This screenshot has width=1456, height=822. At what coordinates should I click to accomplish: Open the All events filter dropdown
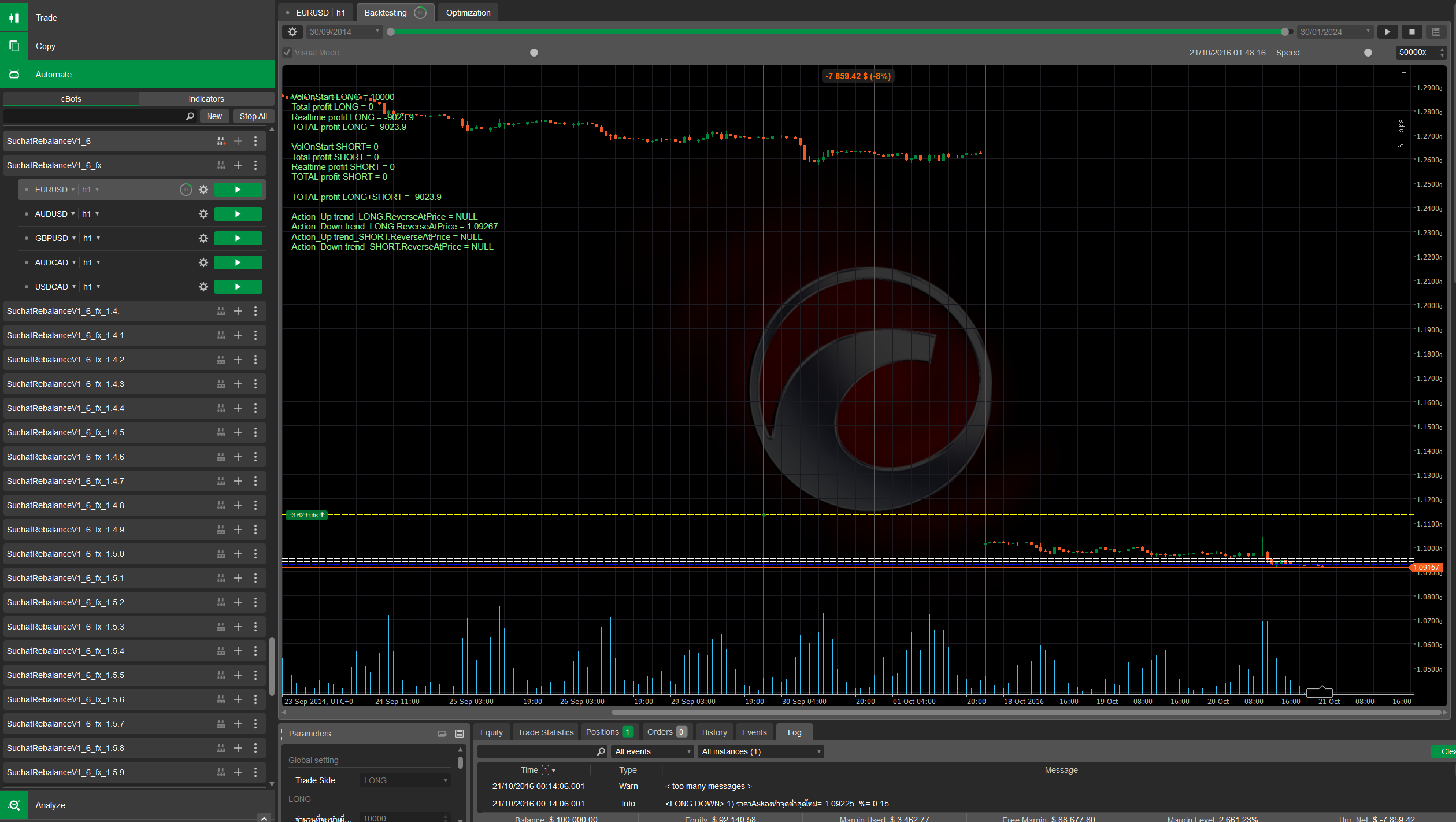pyautogui.click(x=653, y=751)
